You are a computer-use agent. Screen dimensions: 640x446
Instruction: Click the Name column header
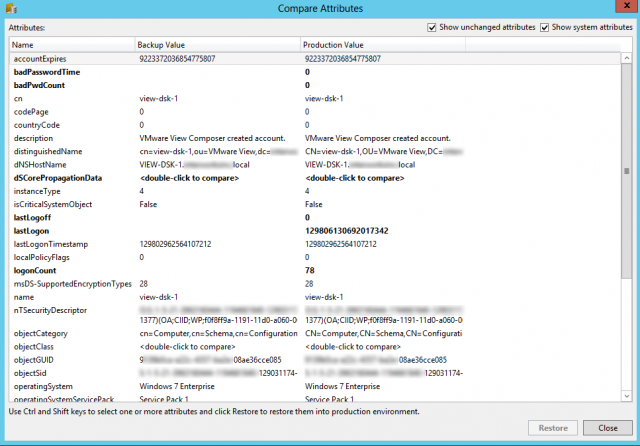coord(72,45)
